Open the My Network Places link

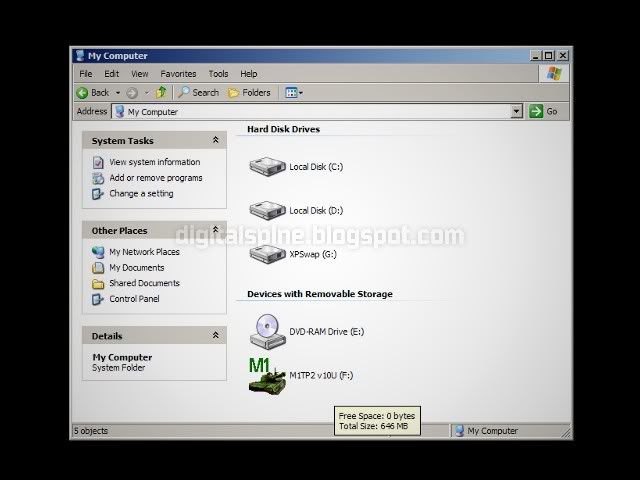(x=144, y=252)
